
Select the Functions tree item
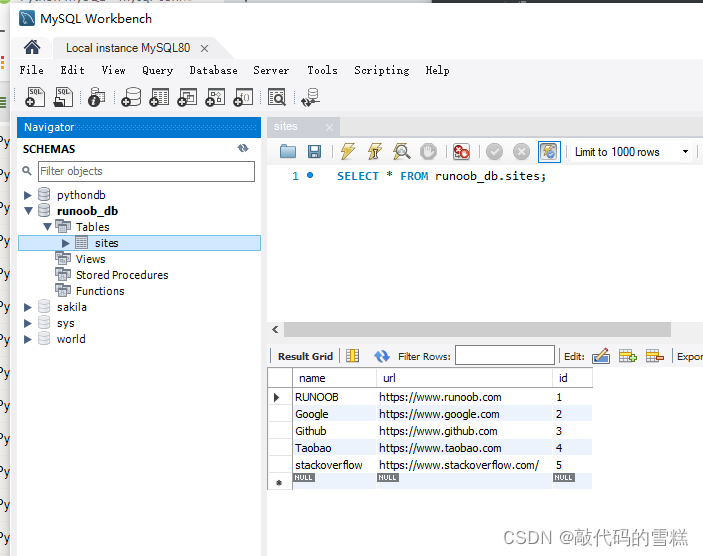pyautogui.click(x=100, y=291)
